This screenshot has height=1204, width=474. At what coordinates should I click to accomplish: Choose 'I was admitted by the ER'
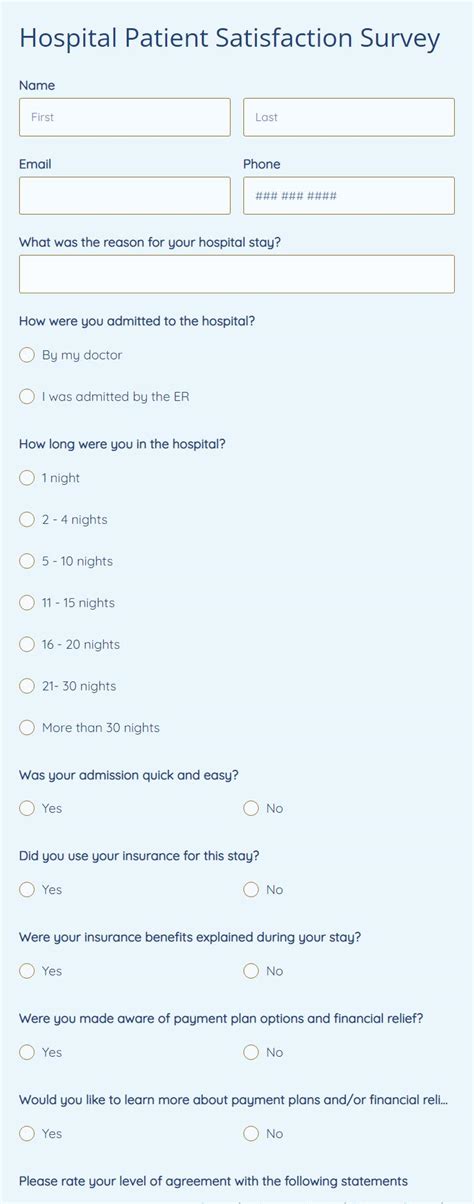point(27,396)
